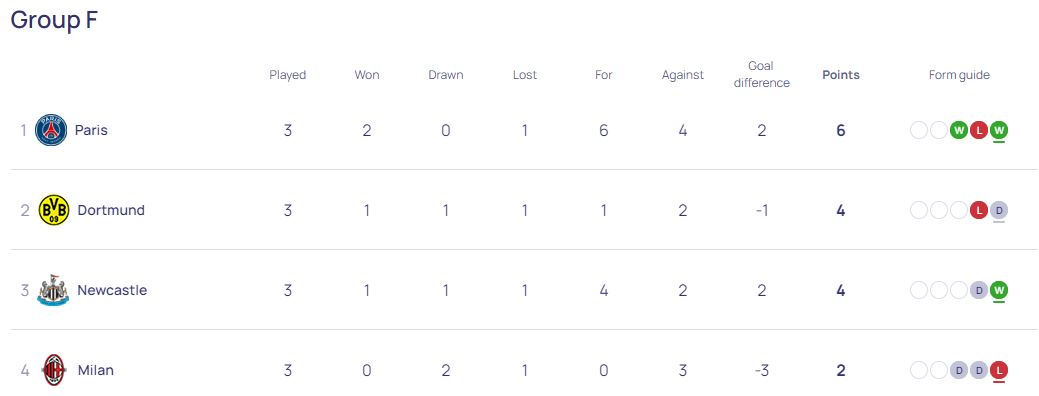Click the AC Milan club crest
Image resolution: width=1039 pixels, height=396 pixels.
(x=54, y=370)
